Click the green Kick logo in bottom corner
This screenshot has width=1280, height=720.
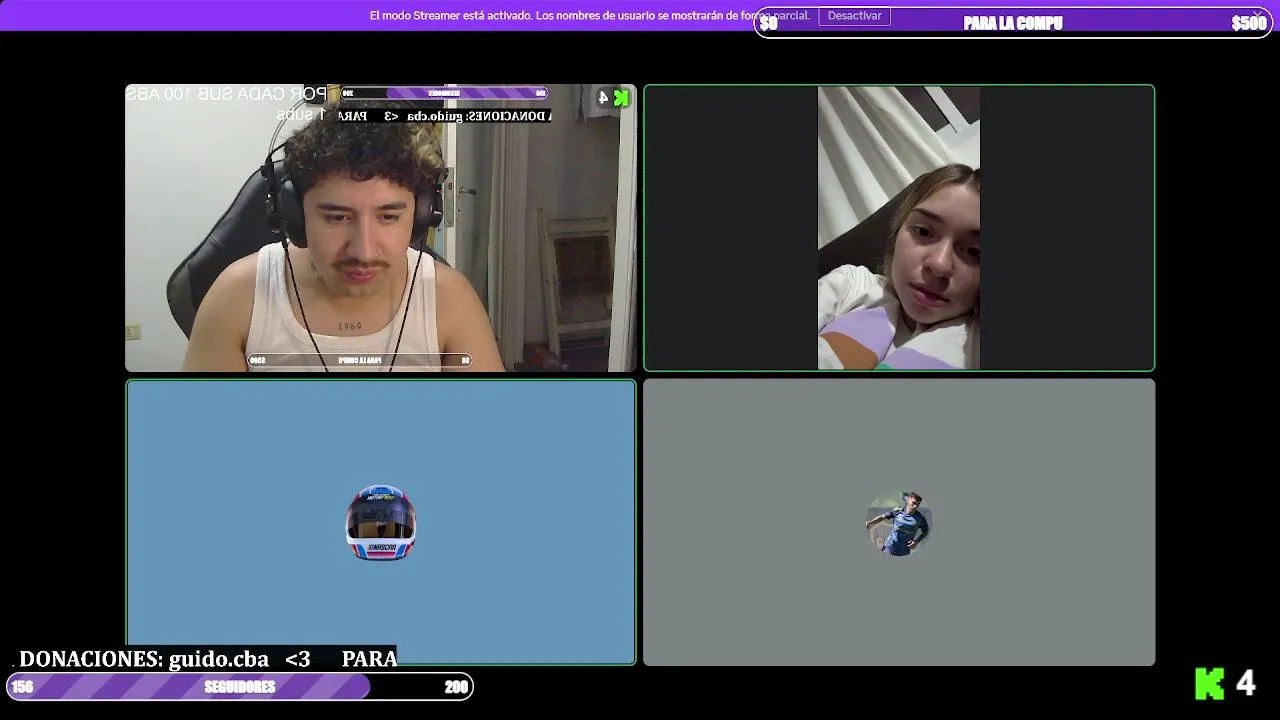point(1210,684)
